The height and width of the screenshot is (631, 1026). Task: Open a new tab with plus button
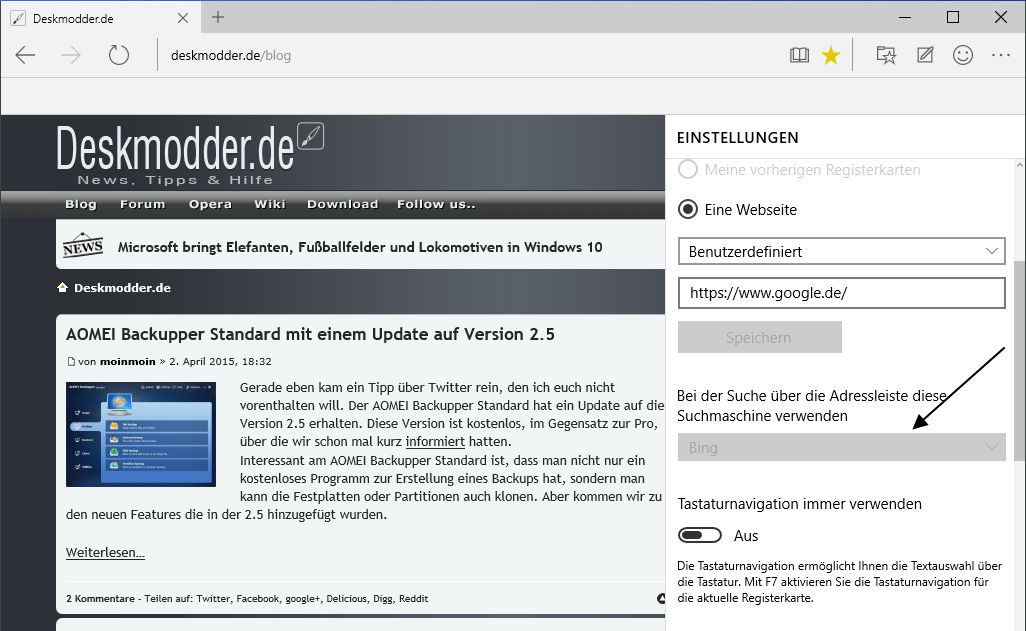tap(218, 17)
